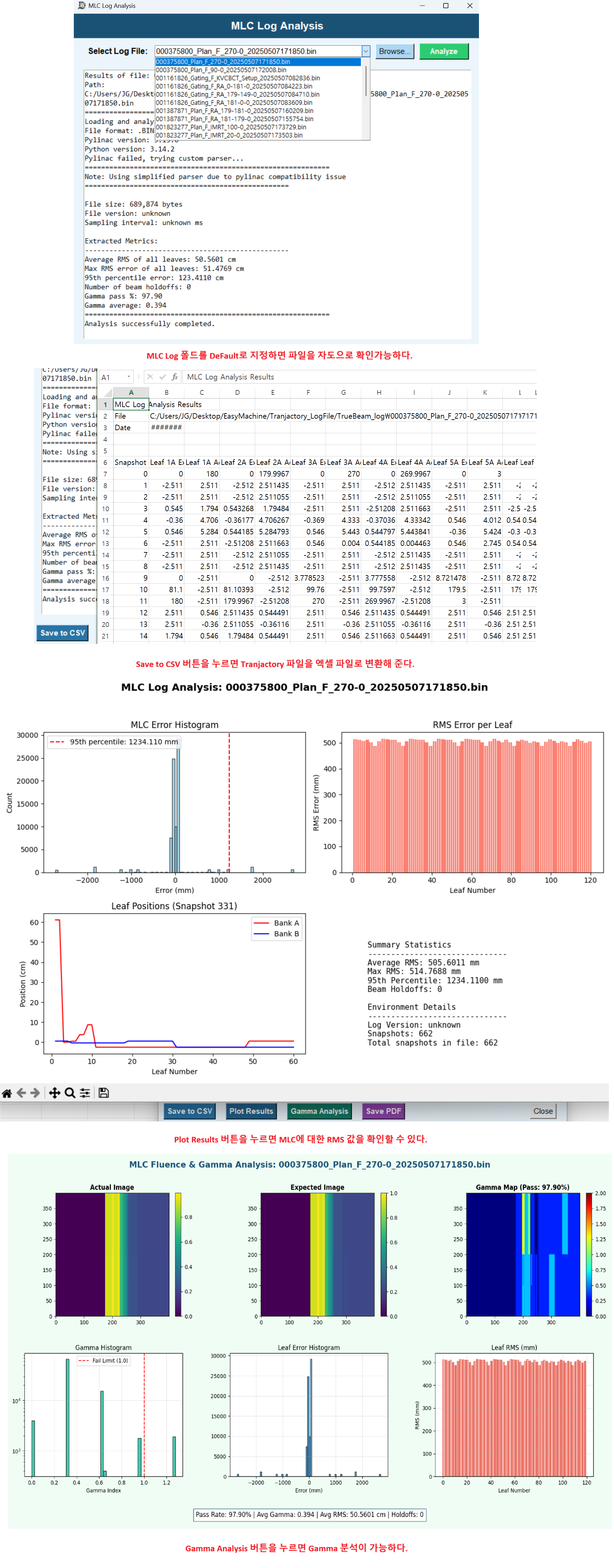Choose 000375800_Plan_F_270-0_20250507171850.bin in dropdown list
This screenshot has height=1568, width=614.
[x=258, y=62]
